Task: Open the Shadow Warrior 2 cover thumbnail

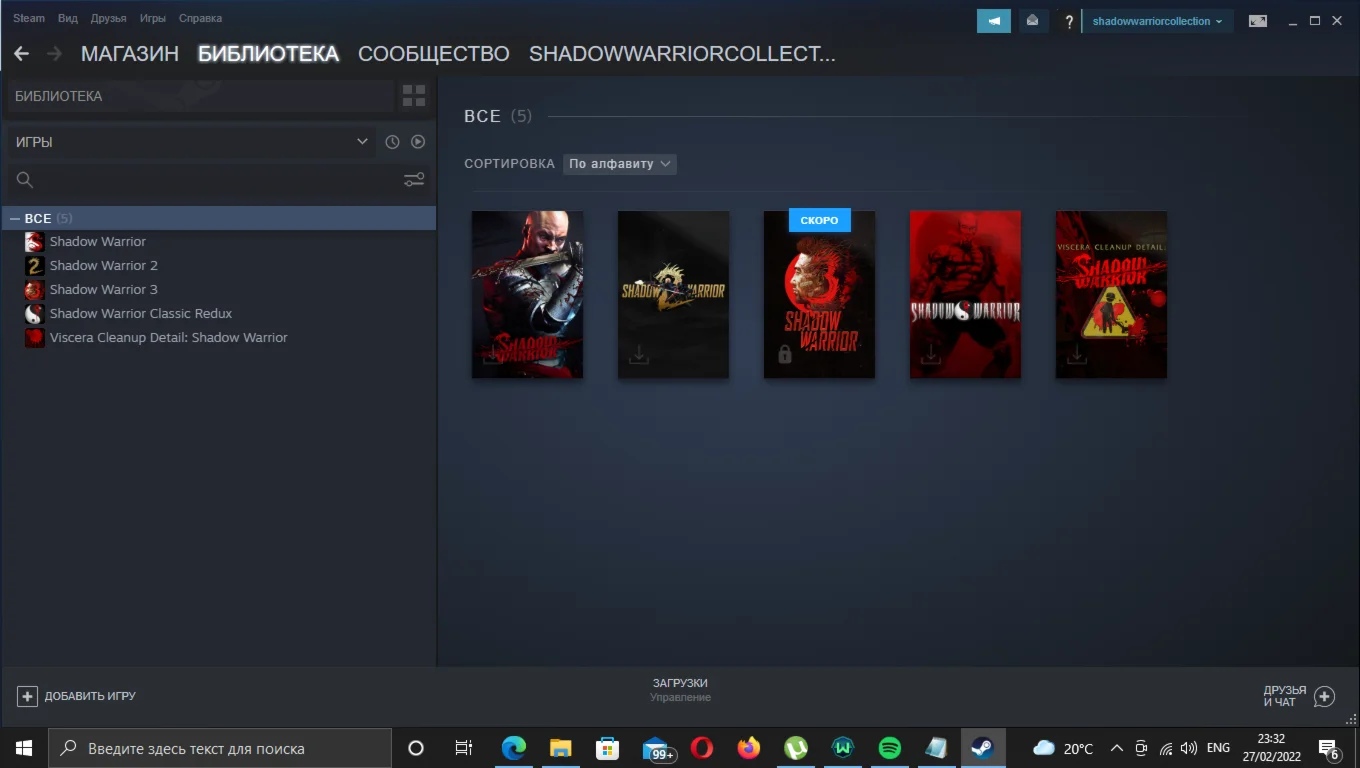Action: (x=673, y=294)
